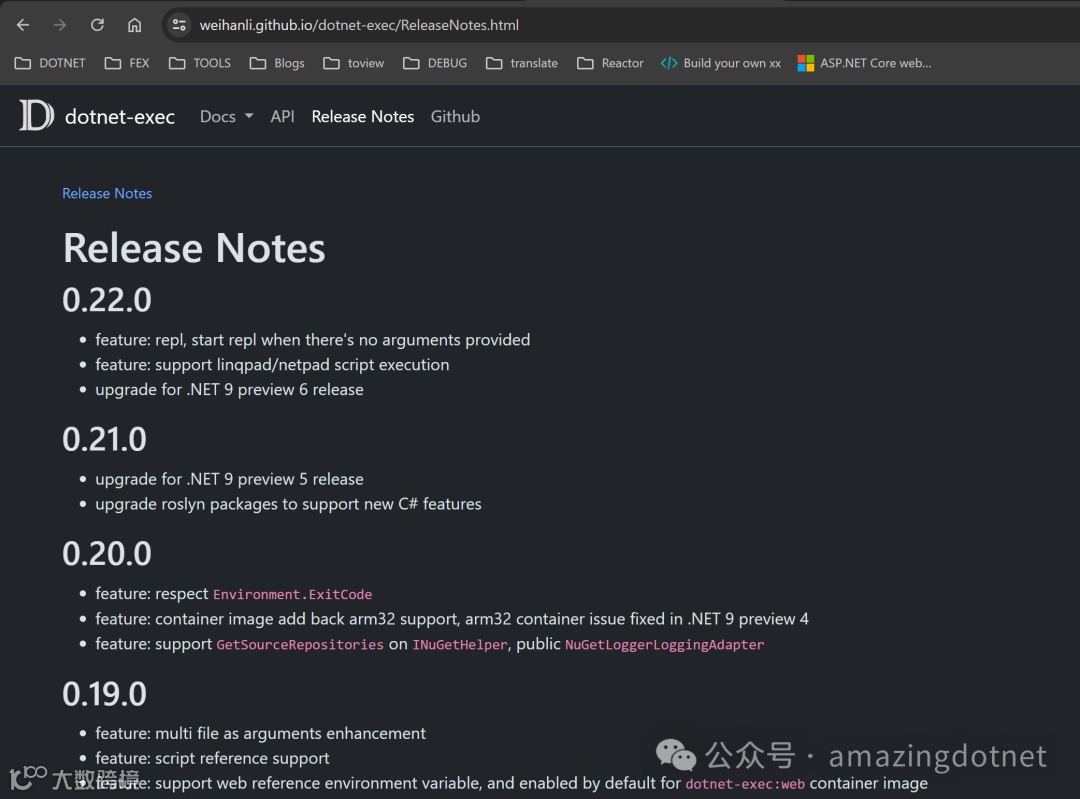Open the Build your own xx bookmark
This screenshot has width=1080, height=799.
point(721,63)
